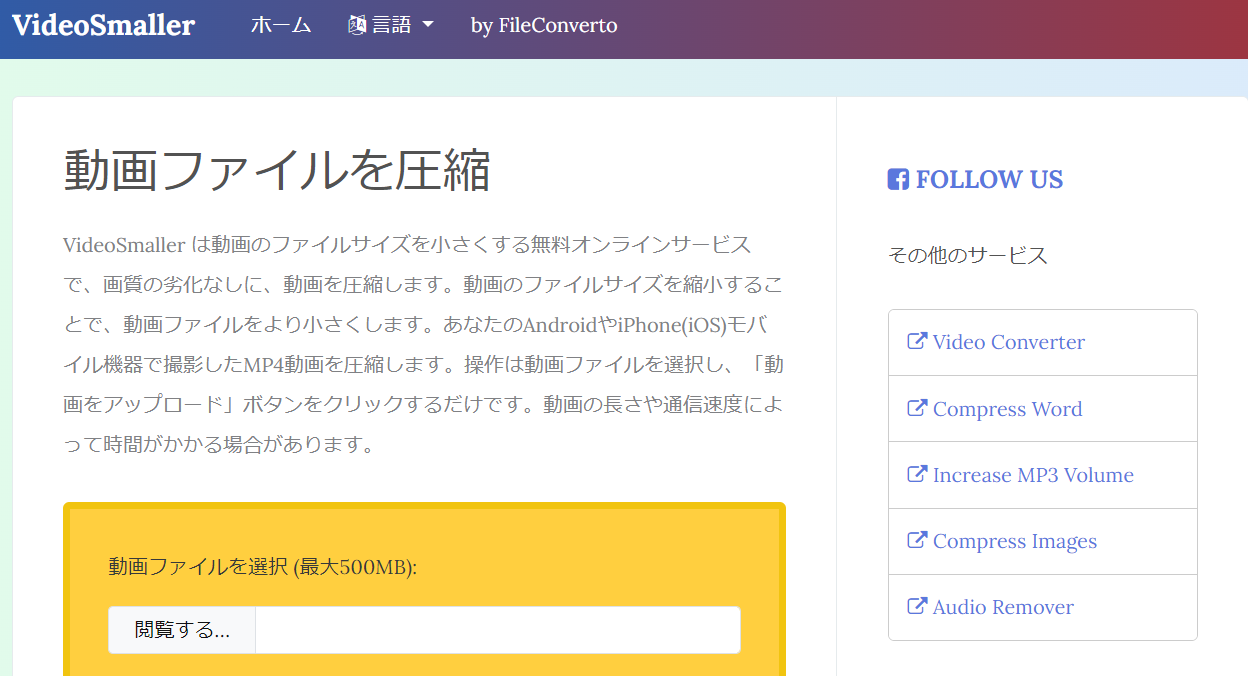
Task: Click the VideoSmaller logo in the header
Action: pos(103,26)
